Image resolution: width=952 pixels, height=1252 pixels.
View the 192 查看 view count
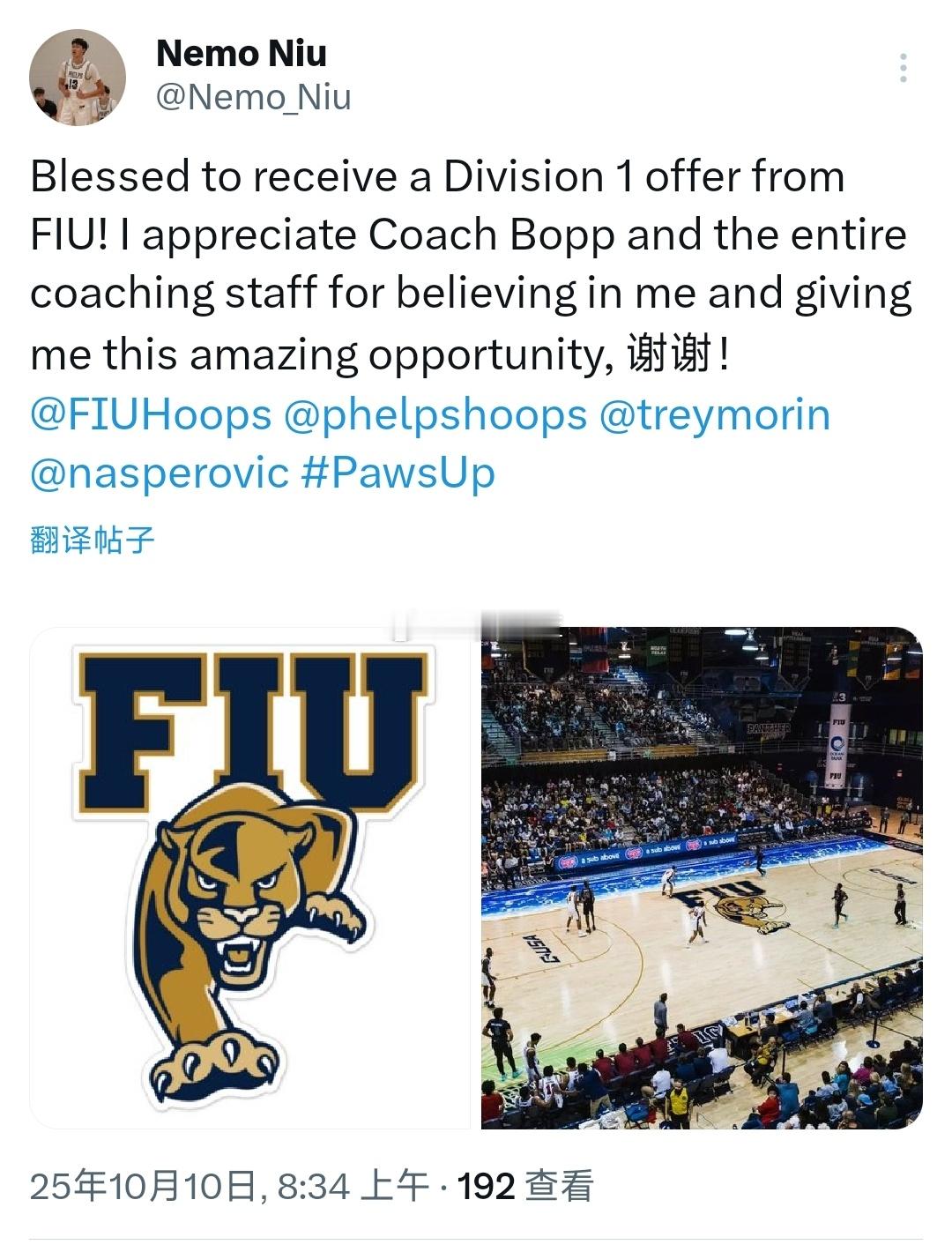pos(524,1186)
